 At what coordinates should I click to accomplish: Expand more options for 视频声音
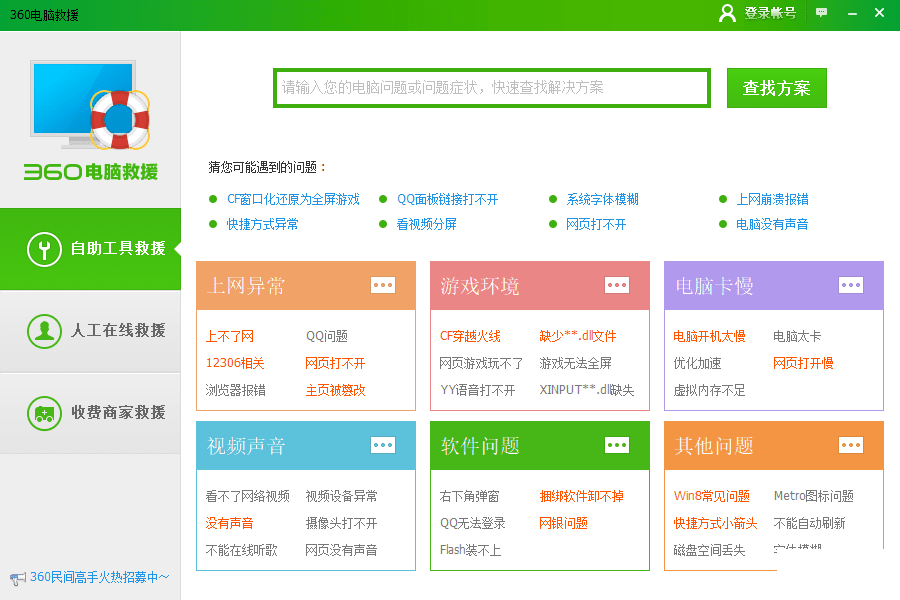[383, 445]
